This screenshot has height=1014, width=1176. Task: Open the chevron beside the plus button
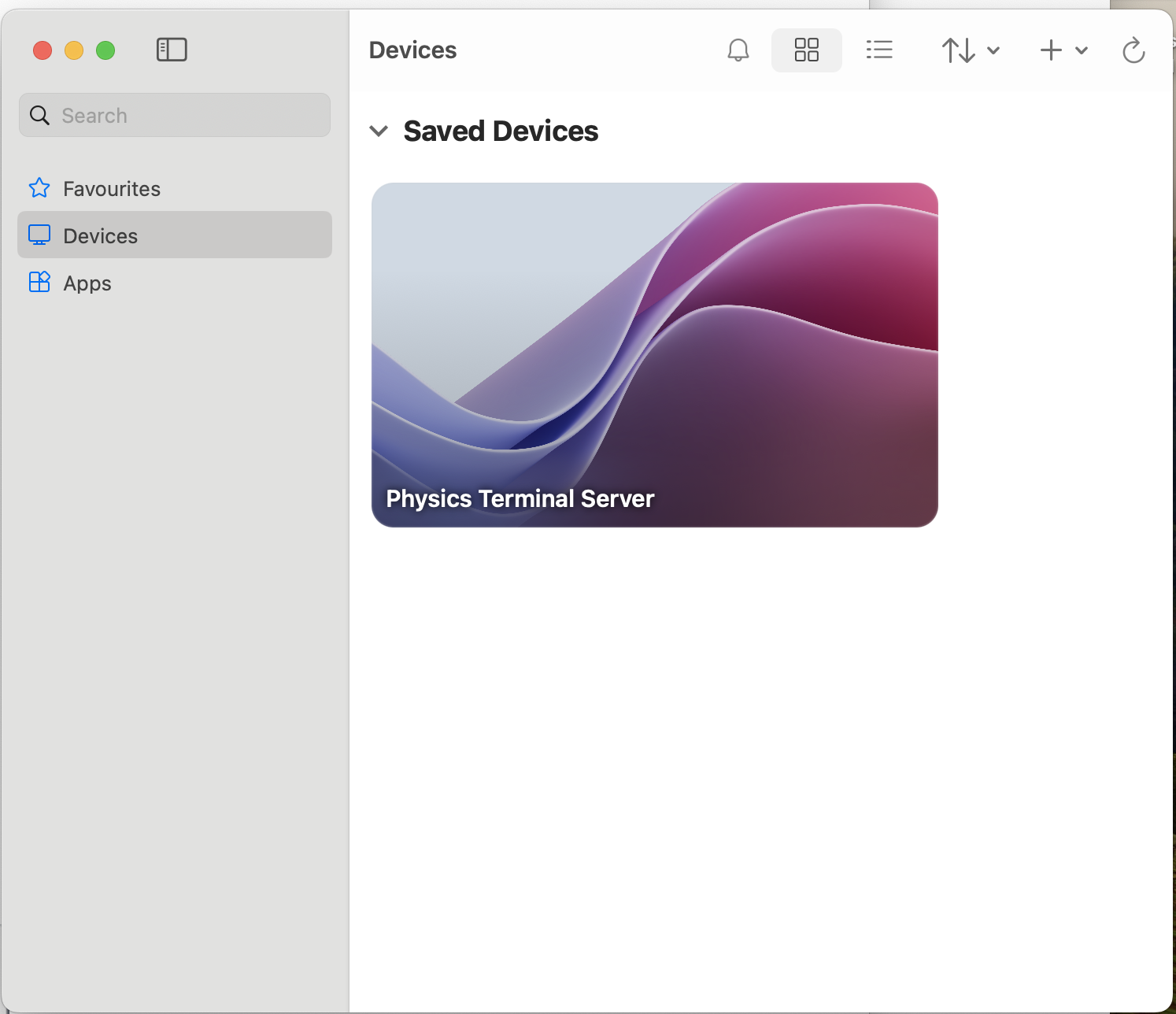[1082, 50]
